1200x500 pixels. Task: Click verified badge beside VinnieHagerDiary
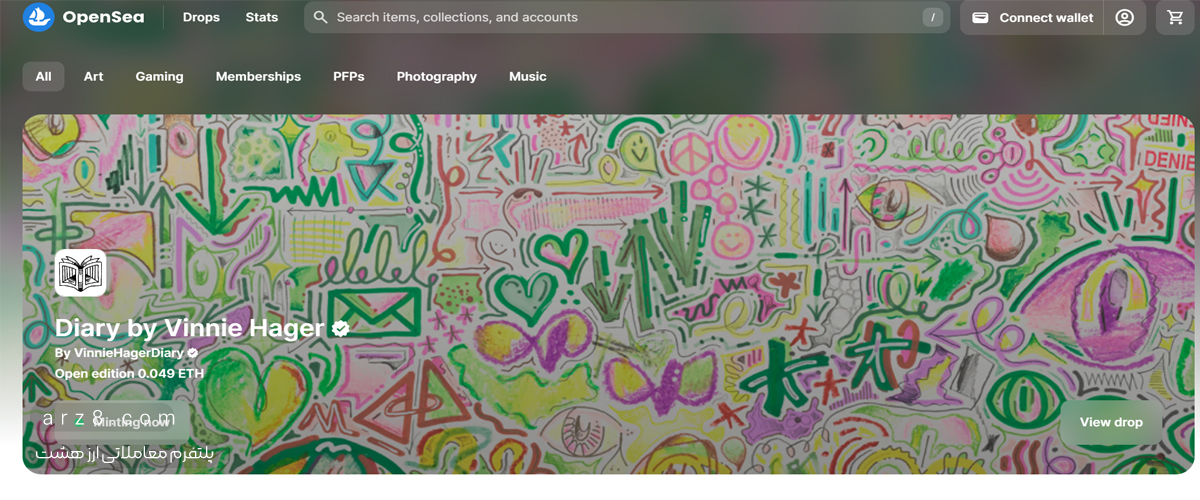tap(192, 353)
